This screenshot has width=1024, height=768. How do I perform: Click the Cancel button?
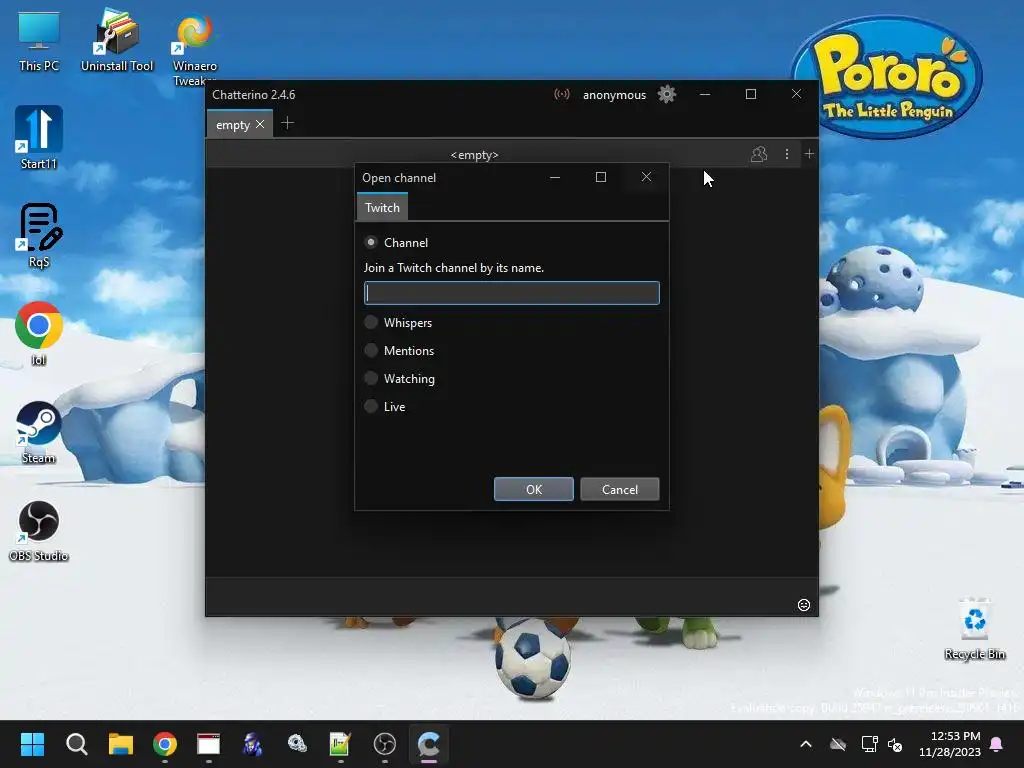(620, 489)
